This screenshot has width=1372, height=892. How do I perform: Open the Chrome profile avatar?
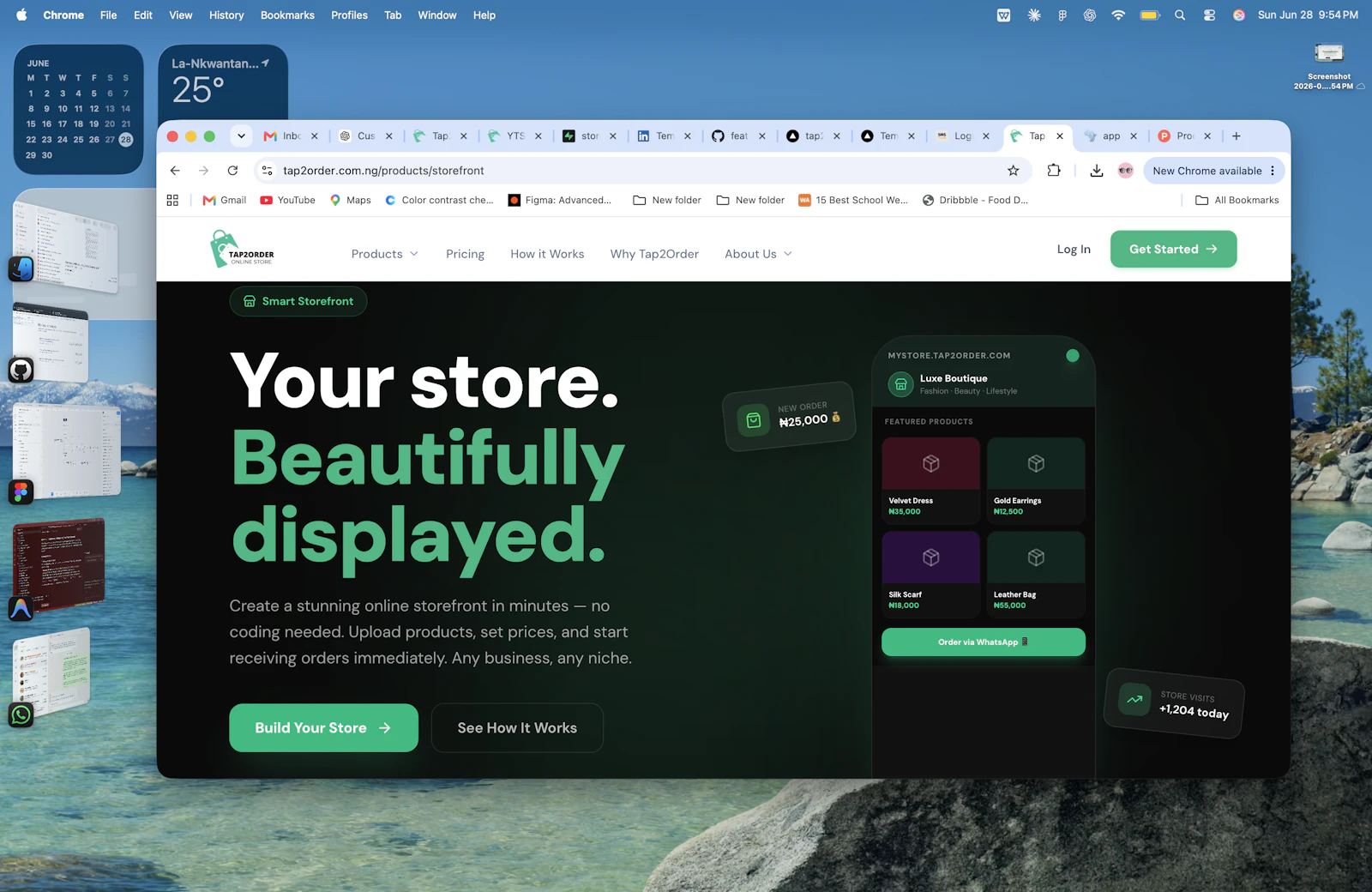click(1126, 171)
